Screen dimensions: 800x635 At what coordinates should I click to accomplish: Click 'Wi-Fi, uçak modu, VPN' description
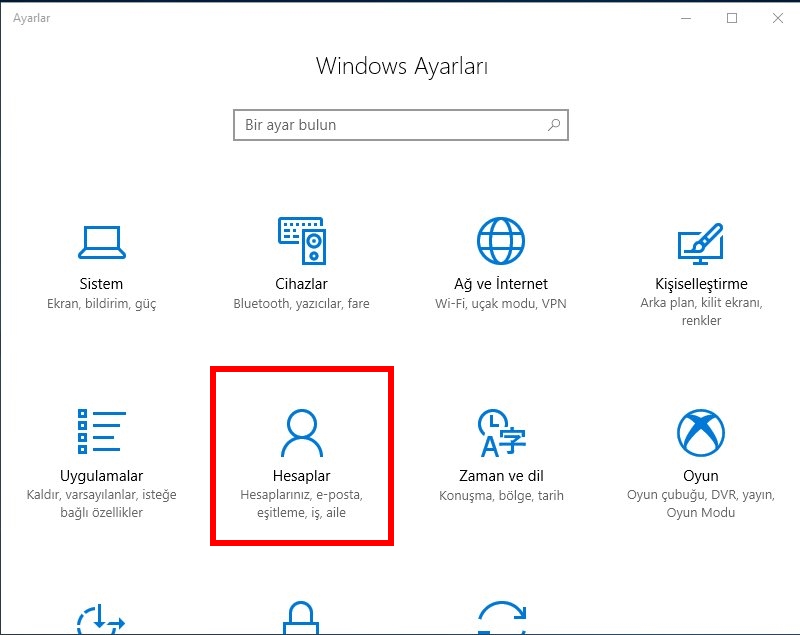(501, 304)
